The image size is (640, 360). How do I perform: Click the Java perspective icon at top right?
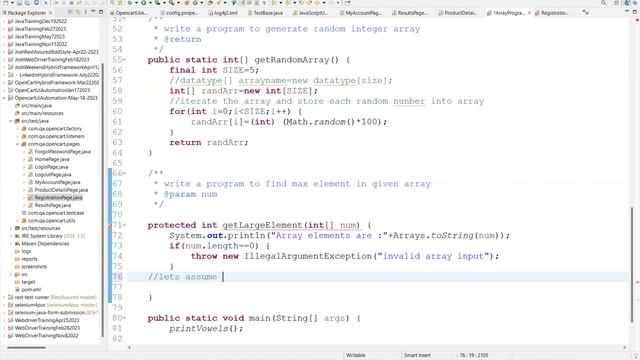pos(627,3)
